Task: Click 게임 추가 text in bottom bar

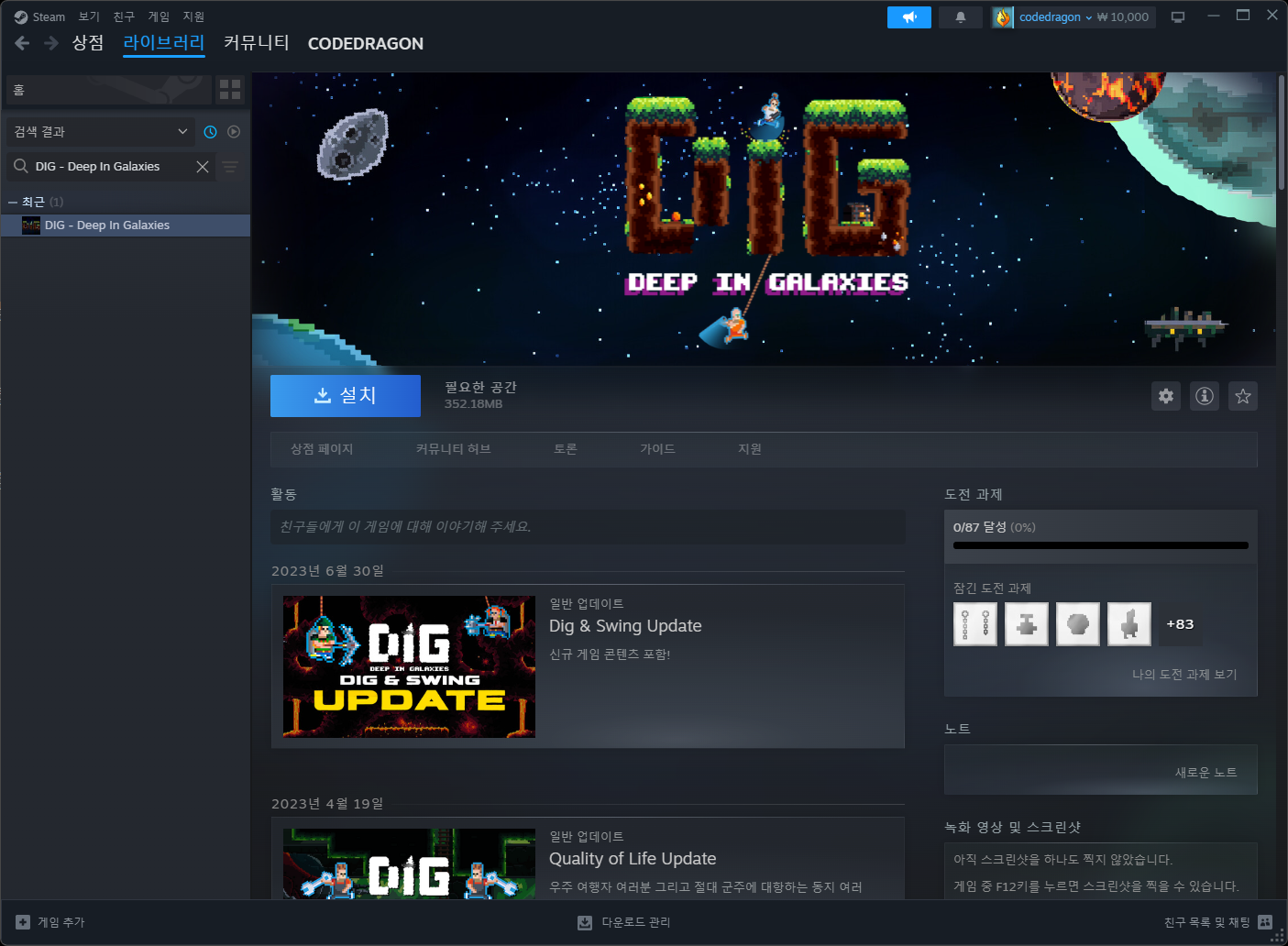Action: (x=61, y=922)
